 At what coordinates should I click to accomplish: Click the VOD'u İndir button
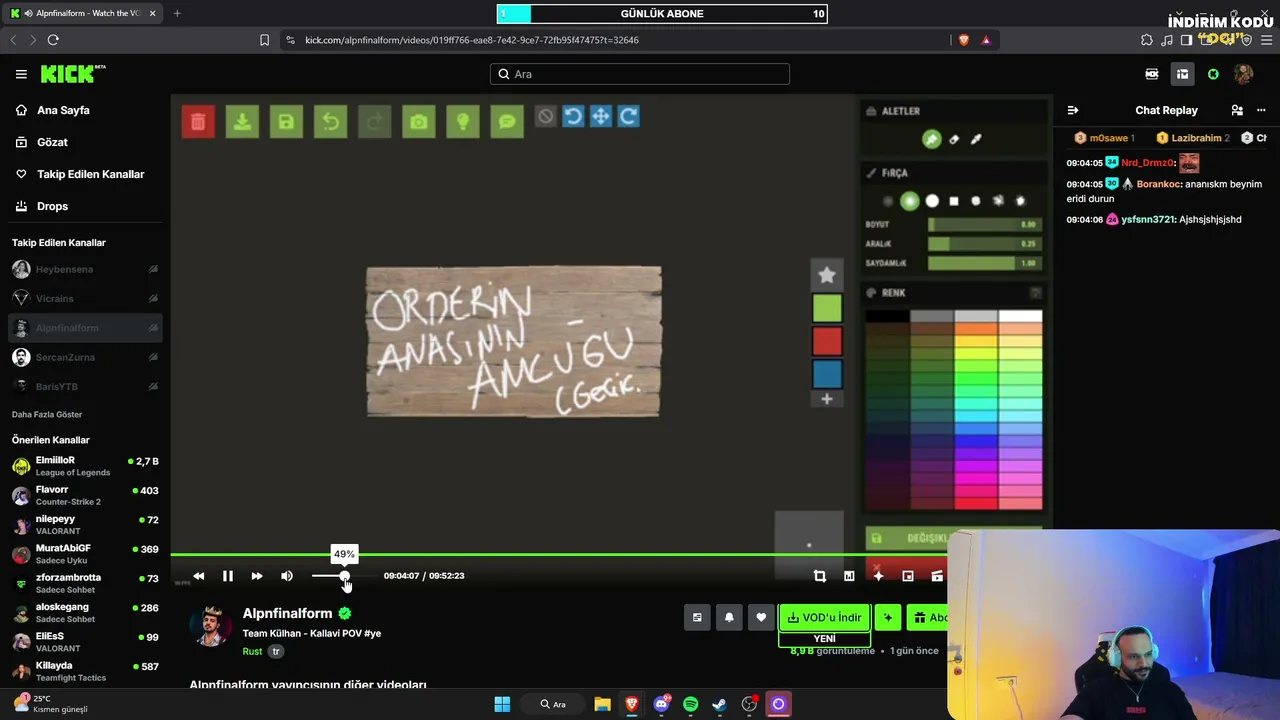click(x=824, y=617)
